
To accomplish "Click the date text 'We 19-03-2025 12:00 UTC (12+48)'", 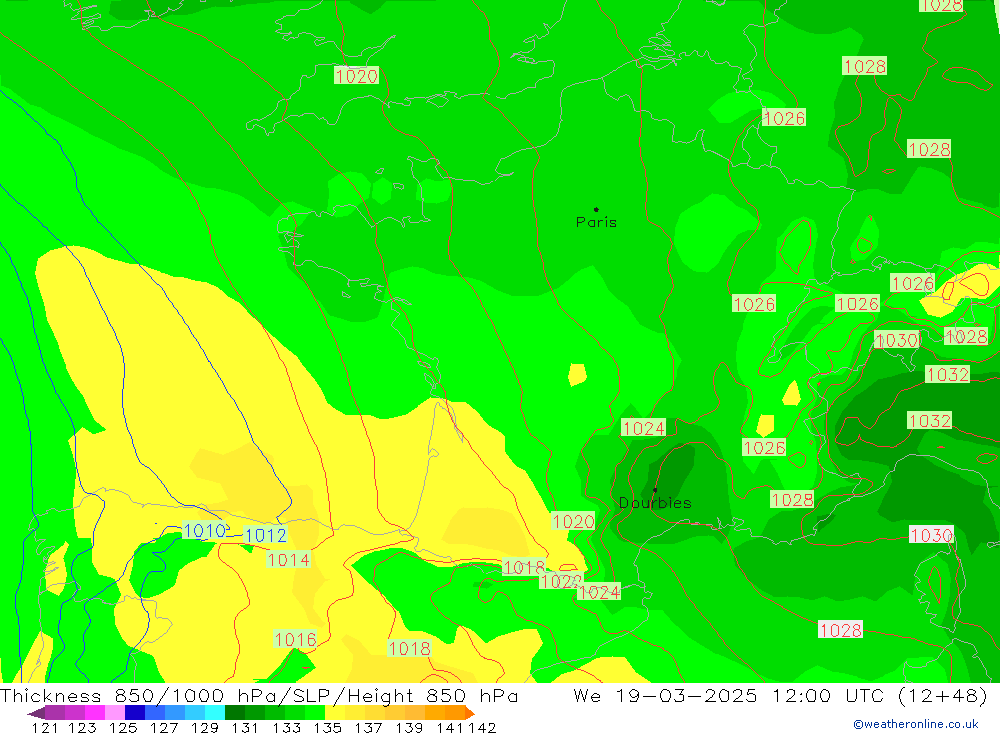I will point(781,695).
